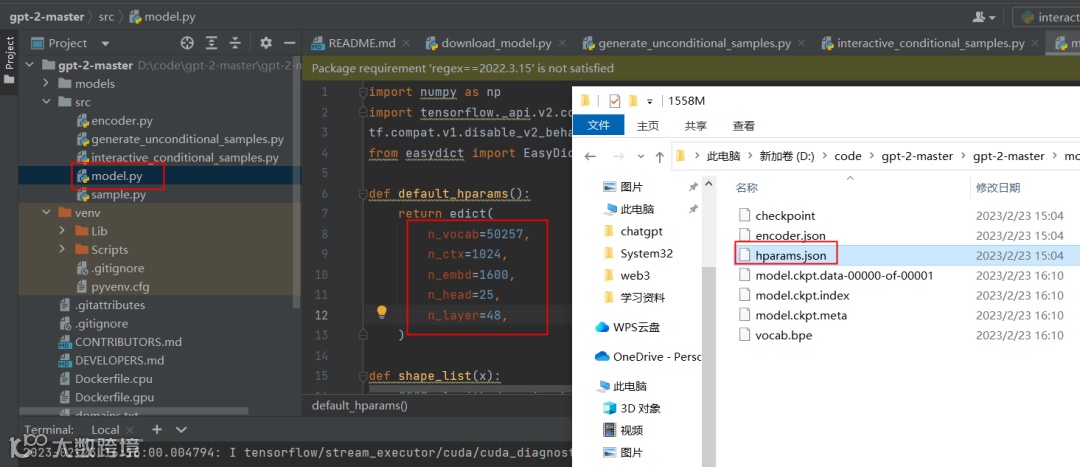
Task: Open the chatgpt folder in Explorer quick access
Action: (x=641, y=231)
